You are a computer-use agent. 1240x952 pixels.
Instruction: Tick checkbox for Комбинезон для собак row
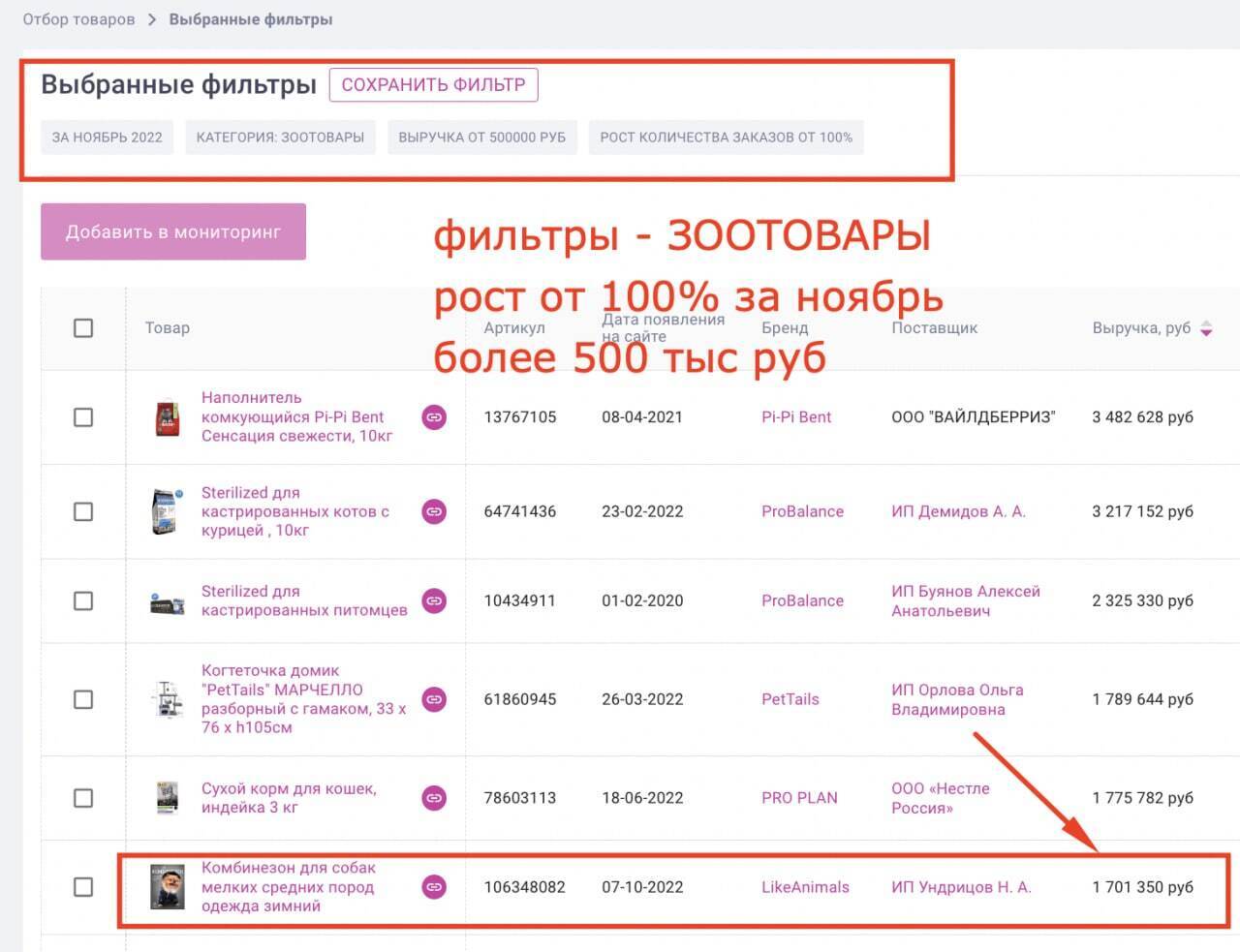point(83,887)
